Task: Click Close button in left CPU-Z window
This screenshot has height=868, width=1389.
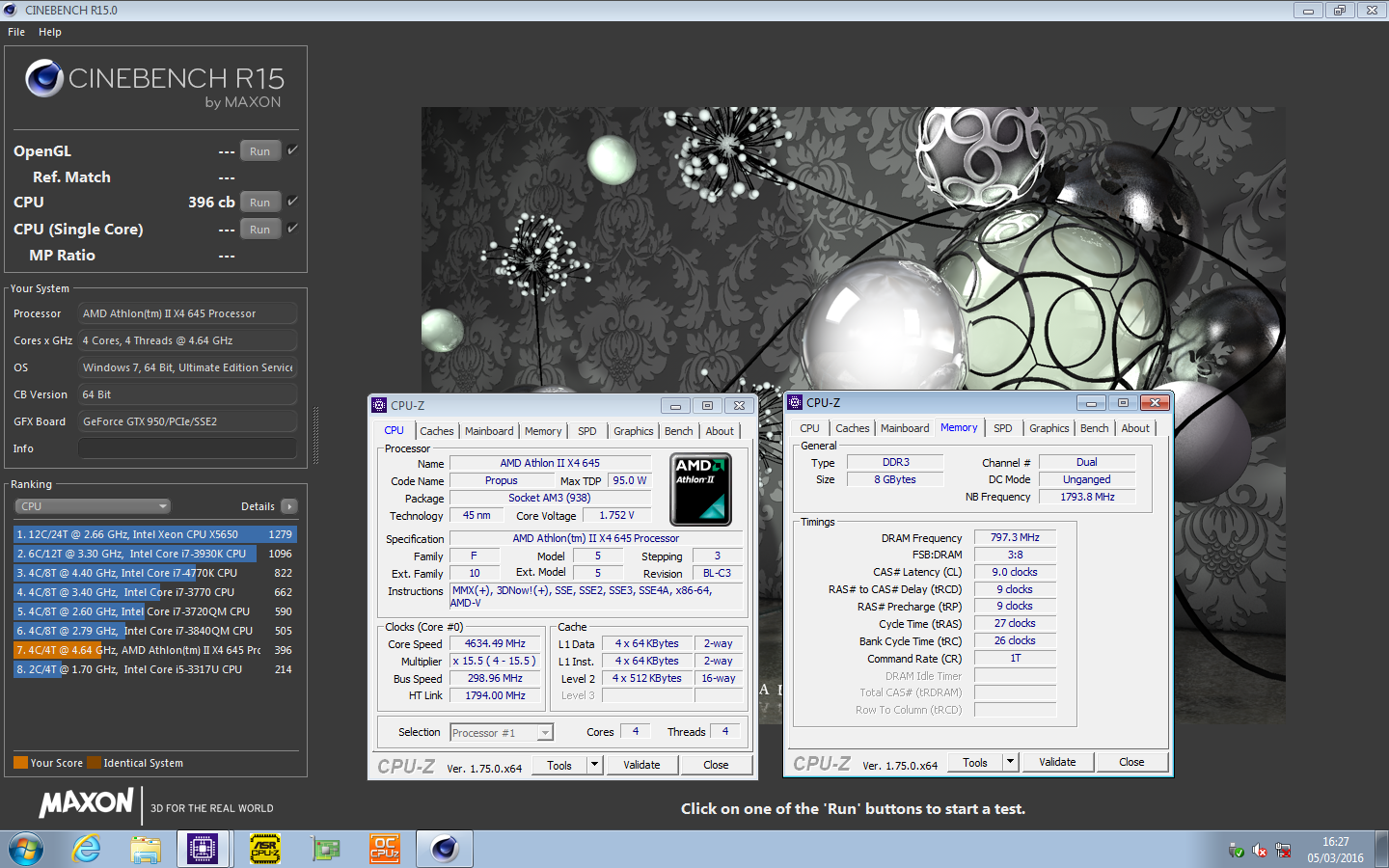Action: [x=716, y=765]
